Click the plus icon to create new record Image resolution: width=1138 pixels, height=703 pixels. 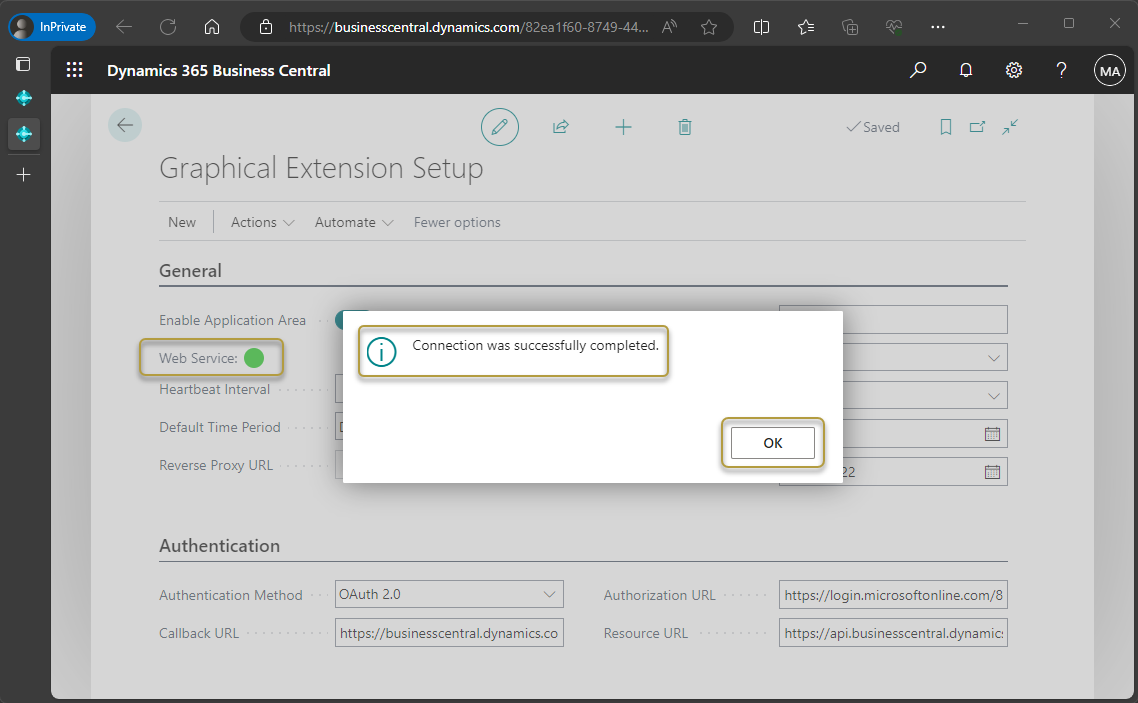click(x=623, y=127)
